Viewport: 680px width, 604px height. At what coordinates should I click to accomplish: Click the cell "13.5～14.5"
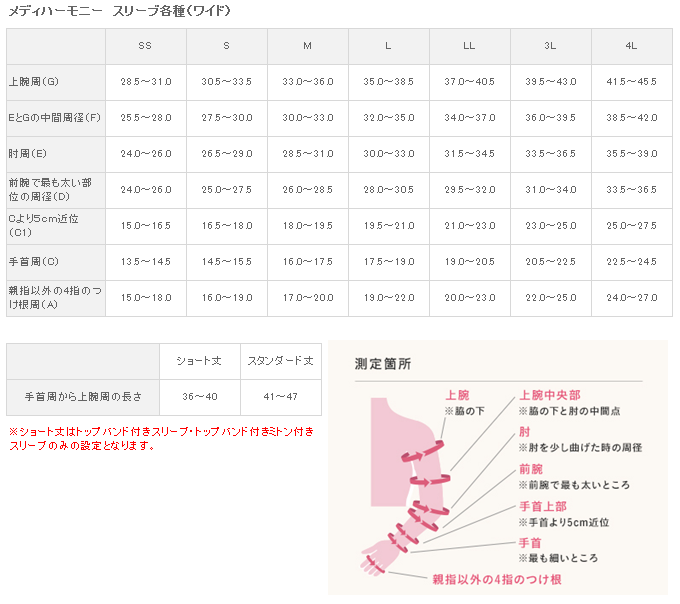coord(146,261)
